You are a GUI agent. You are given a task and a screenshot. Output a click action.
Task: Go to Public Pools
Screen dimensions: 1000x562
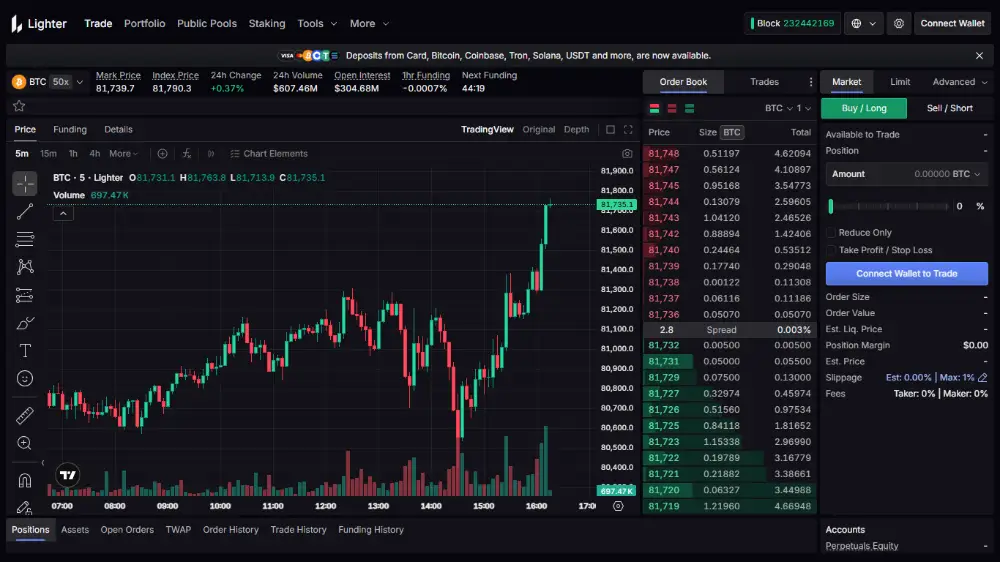[207, 24]
